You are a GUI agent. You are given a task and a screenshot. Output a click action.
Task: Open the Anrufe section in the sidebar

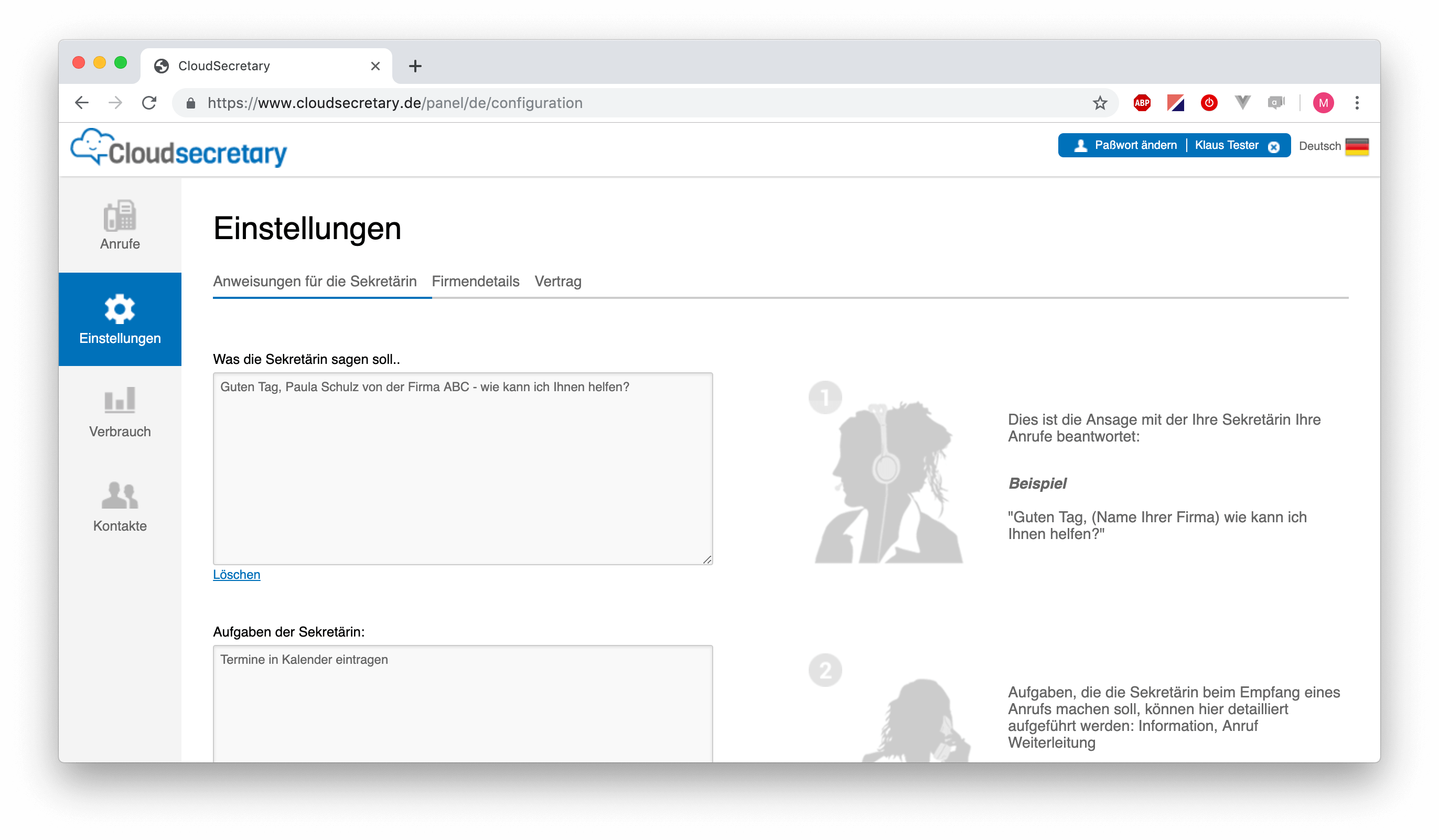(x=120, y=225)
